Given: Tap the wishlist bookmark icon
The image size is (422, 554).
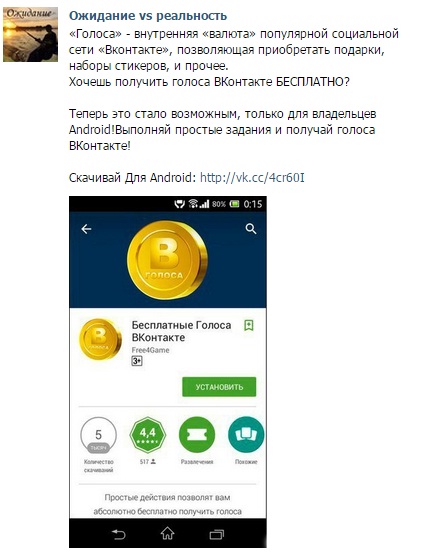Looking at the screenshot, I should pyautogui.click(x=249, y=325).
